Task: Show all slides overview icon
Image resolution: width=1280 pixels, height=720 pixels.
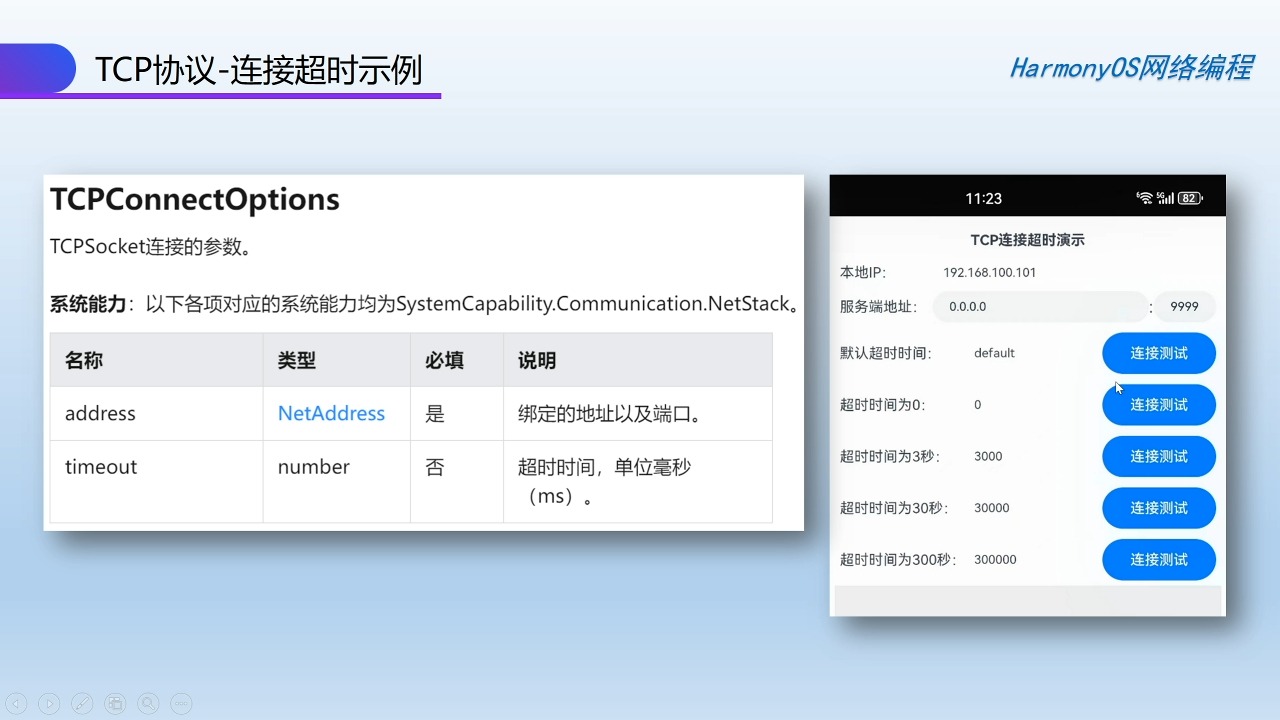Action: tap(115, 703)
